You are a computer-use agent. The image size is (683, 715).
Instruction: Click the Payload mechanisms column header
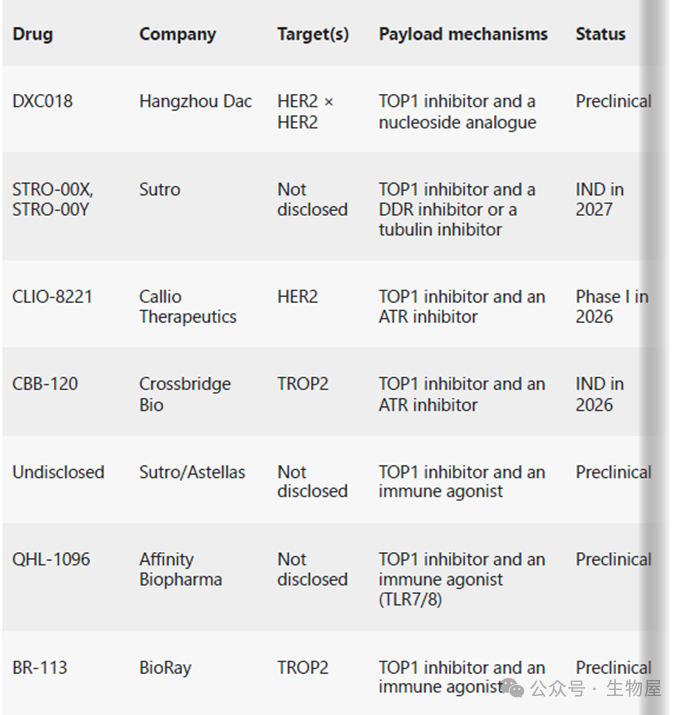coord(463,34)
